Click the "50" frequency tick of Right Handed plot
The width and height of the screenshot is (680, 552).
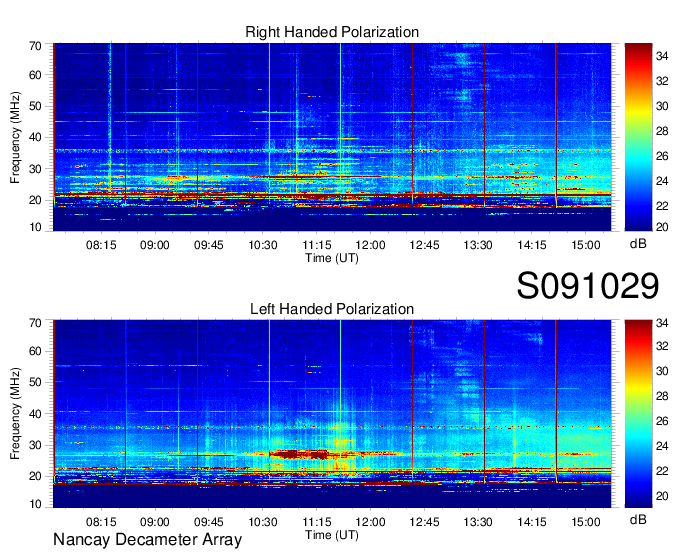tap(35, 107)
